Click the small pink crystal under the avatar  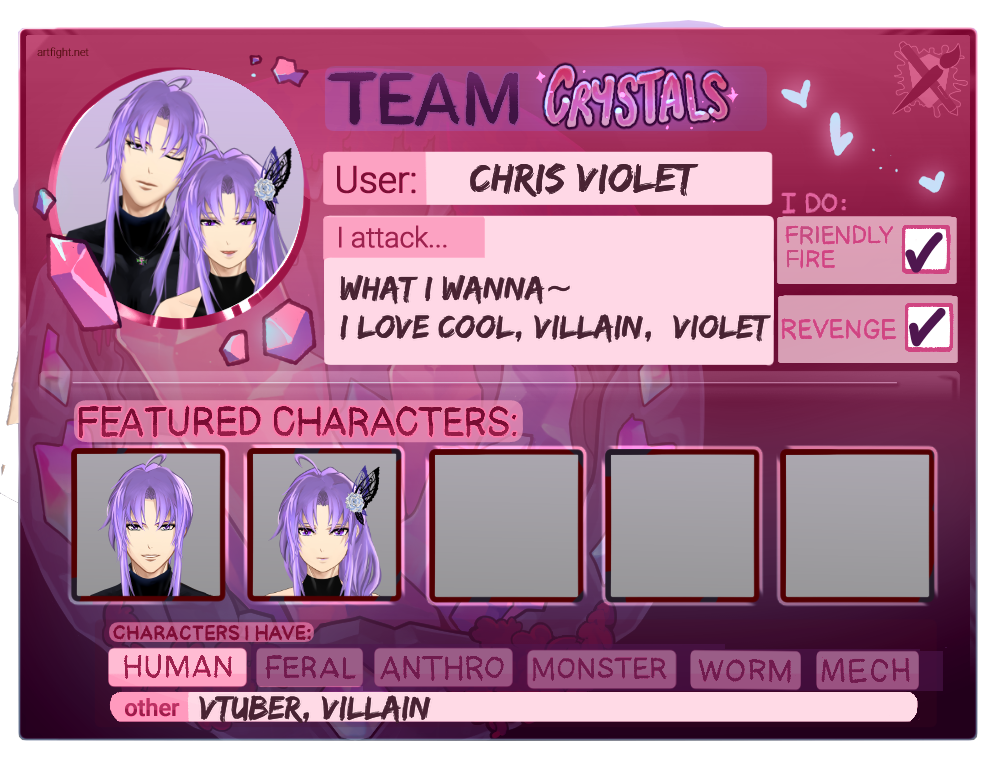(x=235, y=348)
